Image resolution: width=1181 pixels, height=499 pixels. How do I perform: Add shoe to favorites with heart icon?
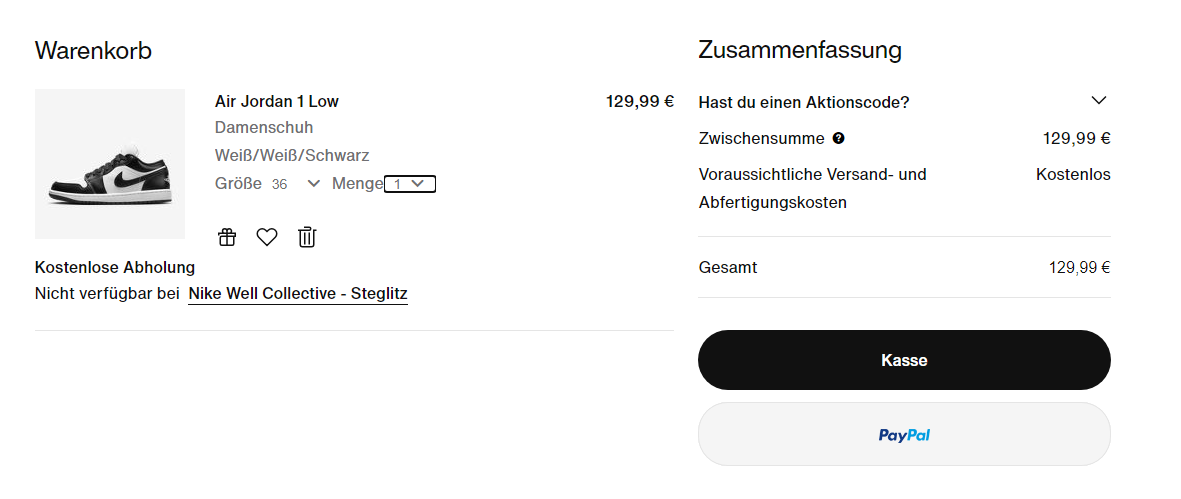tap(267, 237)
